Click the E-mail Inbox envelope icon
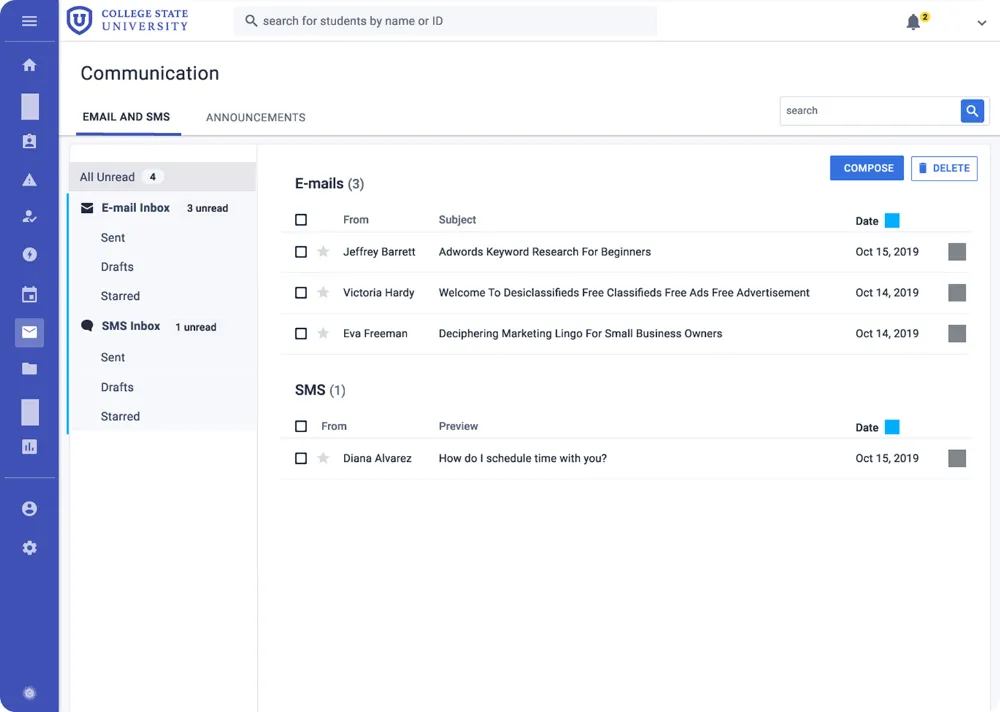This screenshot has width=1000, height=712. point(87,208)
